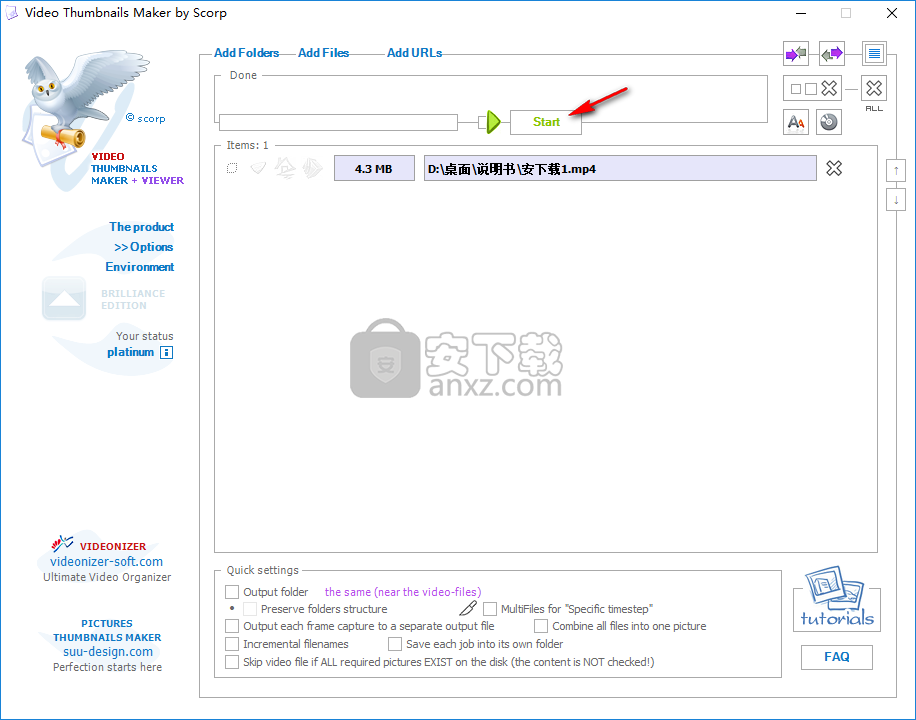
Task: Toggle Incremental filenames checkbox
Action: click(232, 644)
